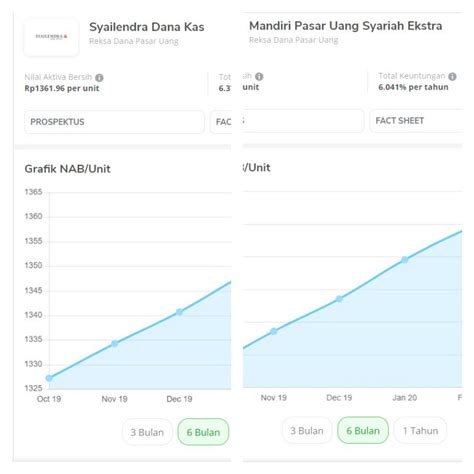Click the Syailendra fund logo thumbnail
474x474 pixels.
pos(51,37)
